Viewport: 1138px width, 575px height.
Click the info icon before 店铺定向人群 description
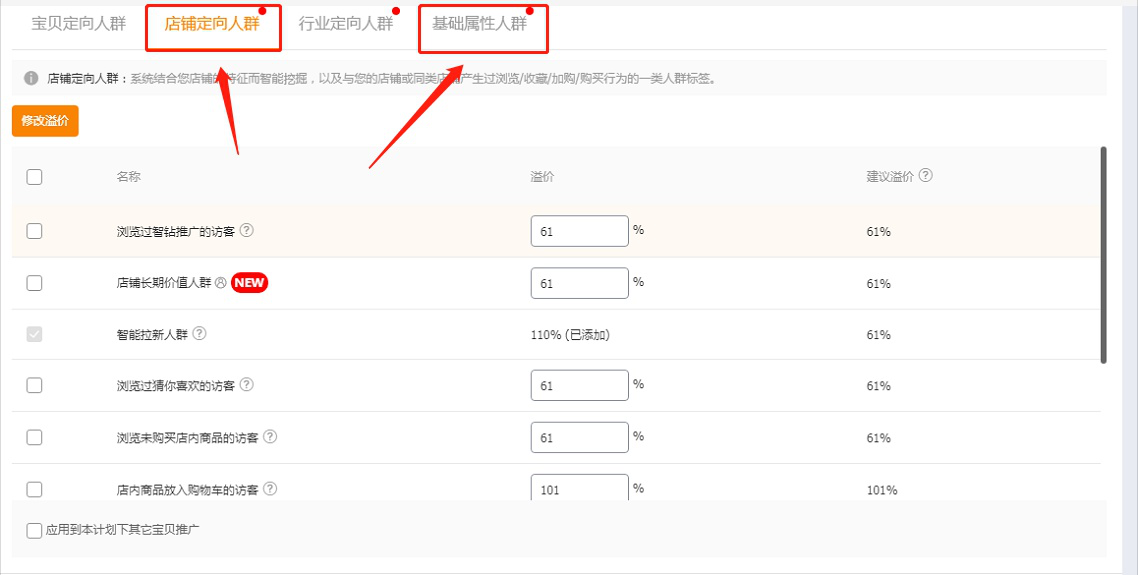[31, 78]
